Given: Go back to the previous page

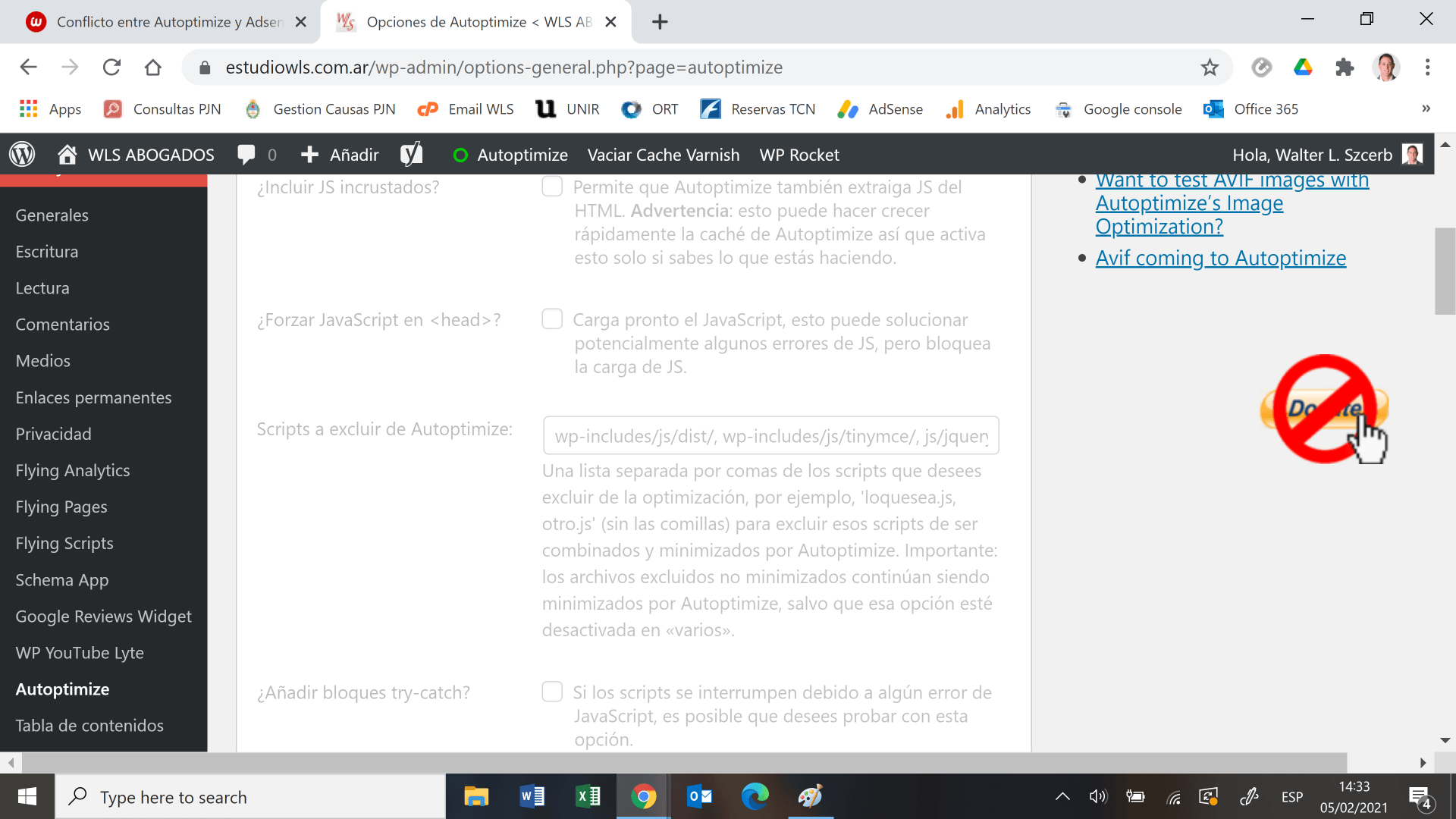Looking at the screenshot, I should pos(28,67).
